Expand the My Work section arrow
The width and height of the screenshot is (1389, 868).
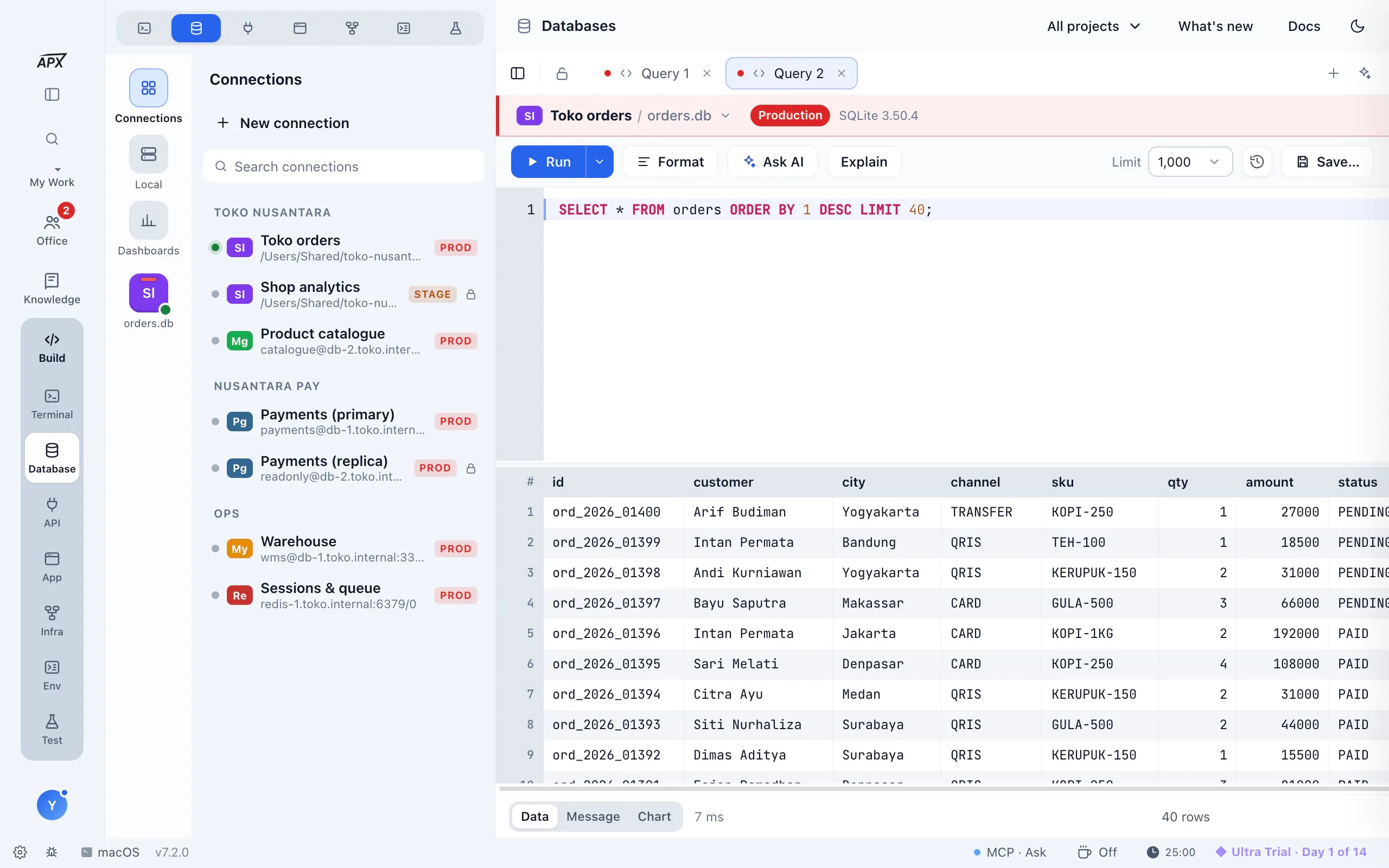tap(58, 169)
